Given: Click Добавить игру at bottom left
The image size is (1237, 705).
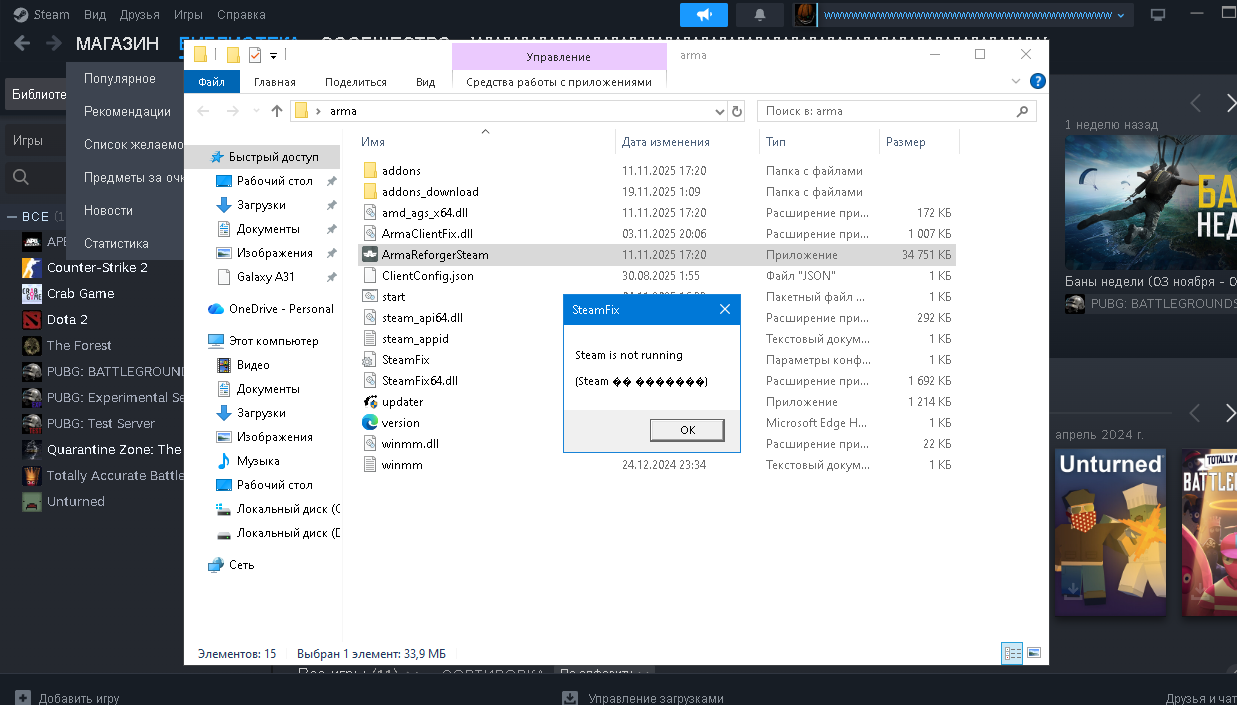Looking at the screenshot, I should [68, 698].
